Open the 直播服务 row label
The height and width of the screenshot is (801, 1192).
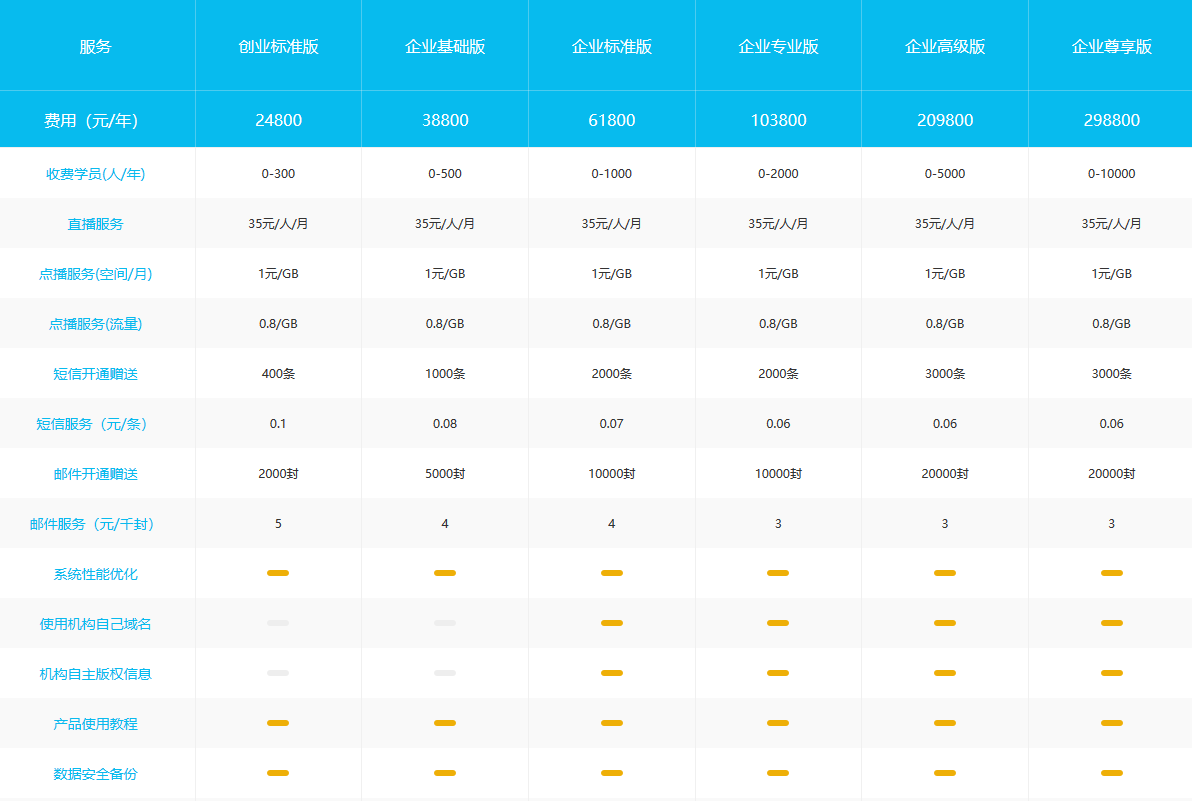(95, 224)
